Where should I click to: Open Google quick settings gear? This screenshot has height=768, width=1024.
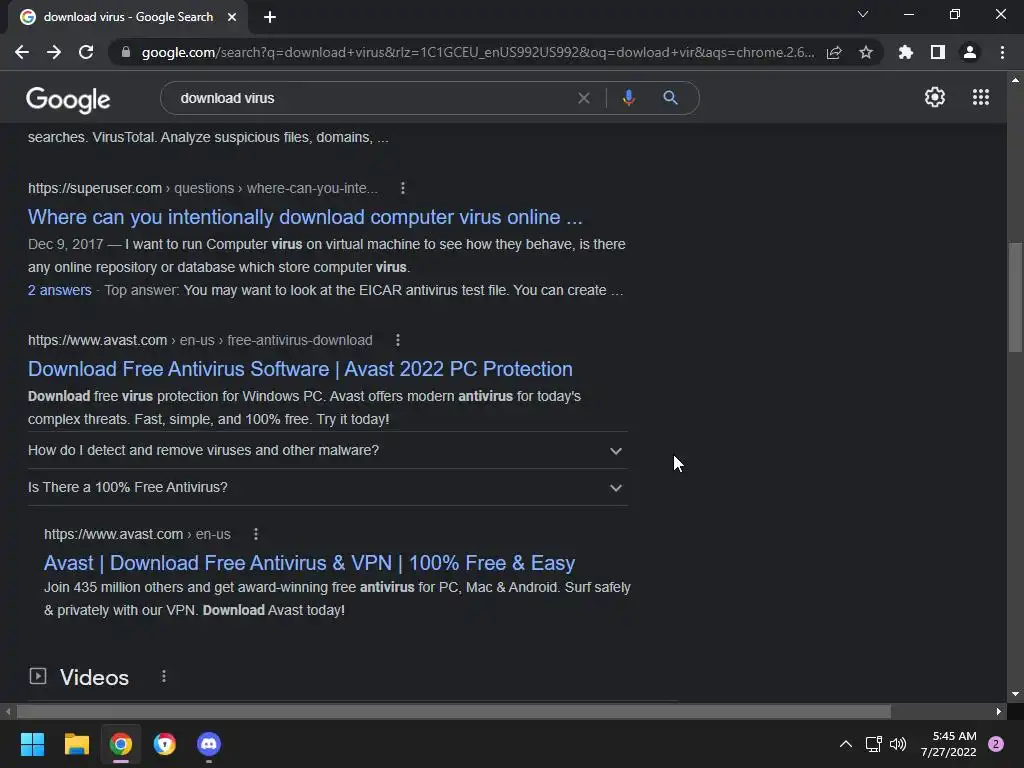[x=935, y=97]
